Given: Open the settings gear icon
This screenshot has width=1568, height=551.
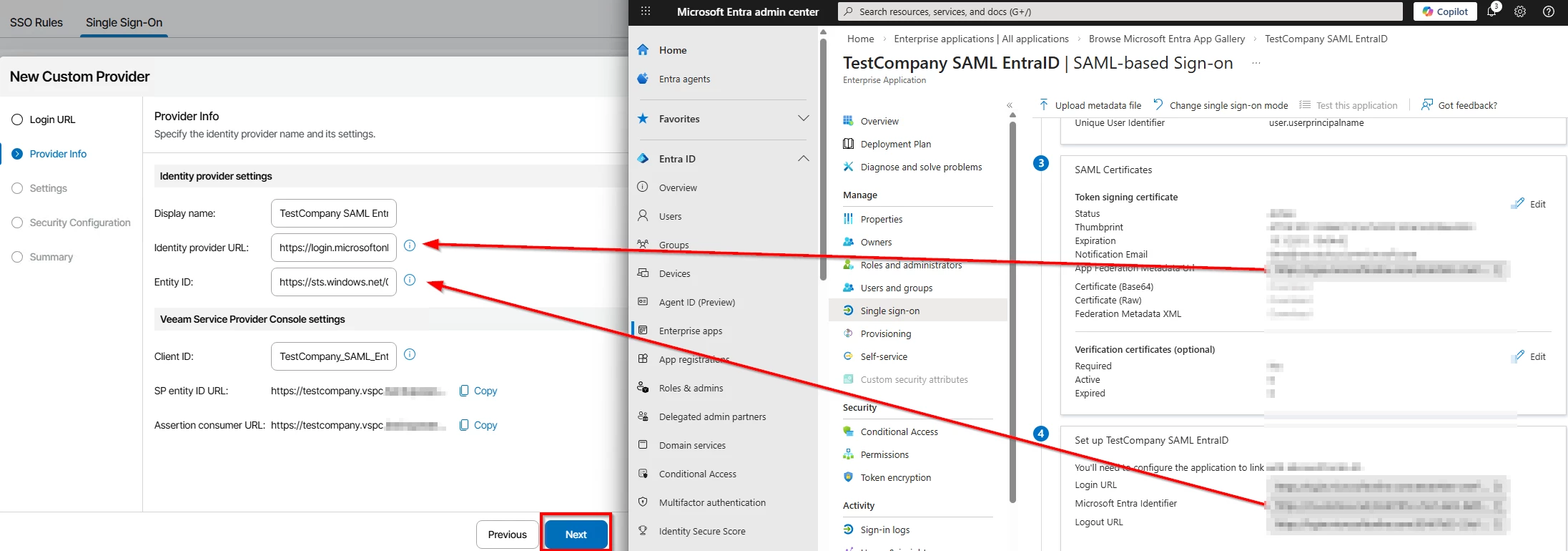Looking at the screenshot, I should pos(1520,11).
